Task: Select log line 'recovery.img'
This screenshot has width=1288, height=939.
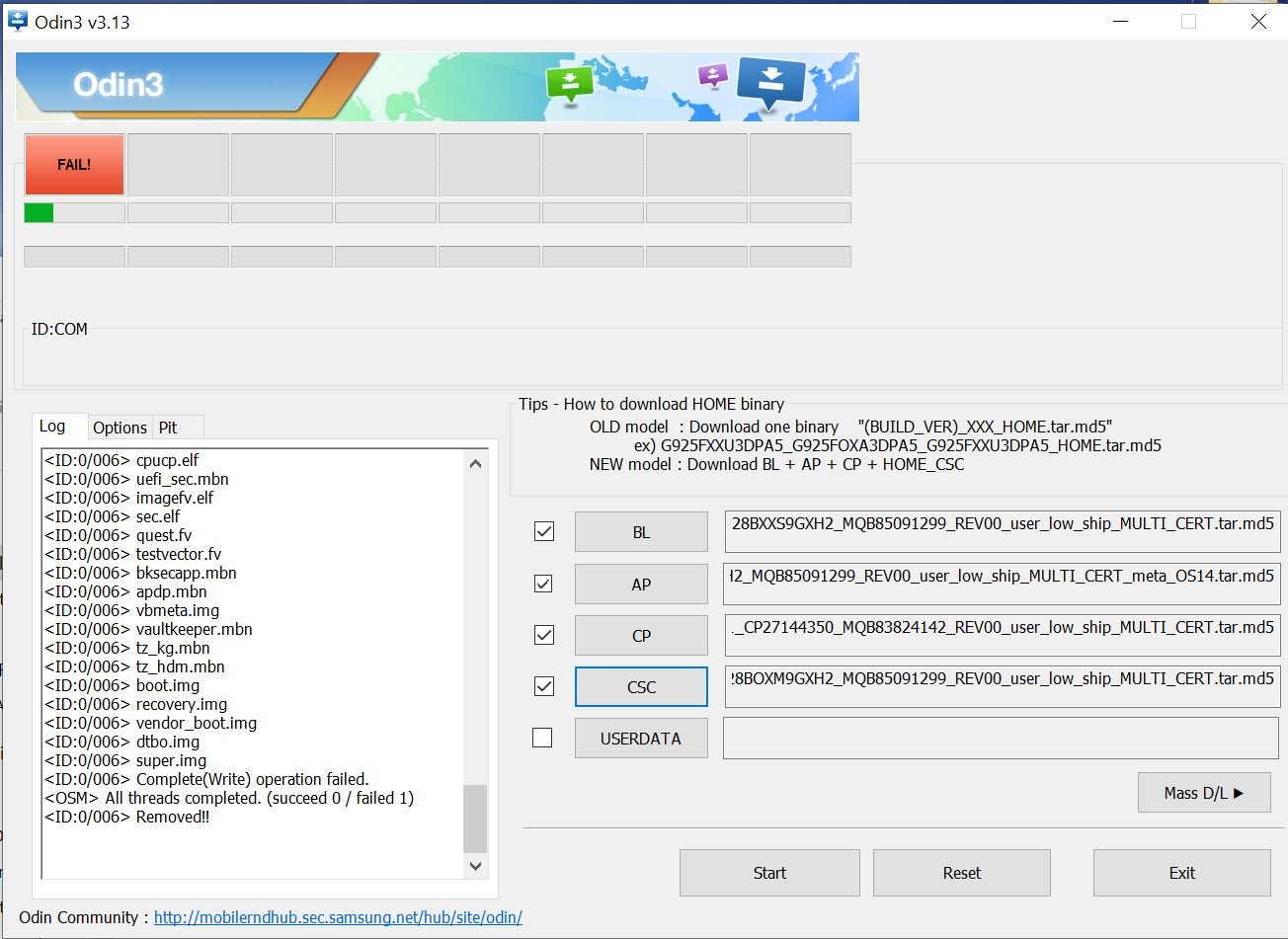Action: (x=136, y=704)
